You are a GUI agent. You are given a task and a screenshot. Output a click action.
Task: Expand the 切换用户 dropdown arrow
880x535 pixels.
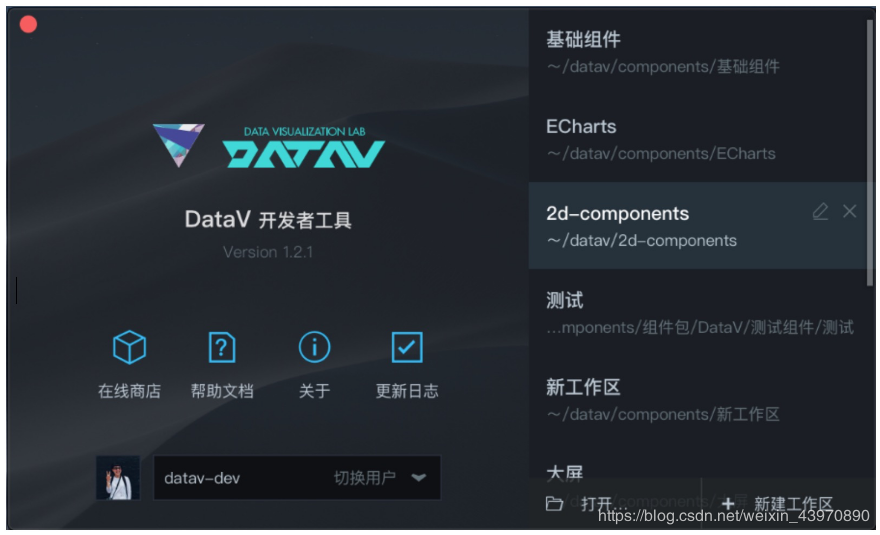point(419,478)
